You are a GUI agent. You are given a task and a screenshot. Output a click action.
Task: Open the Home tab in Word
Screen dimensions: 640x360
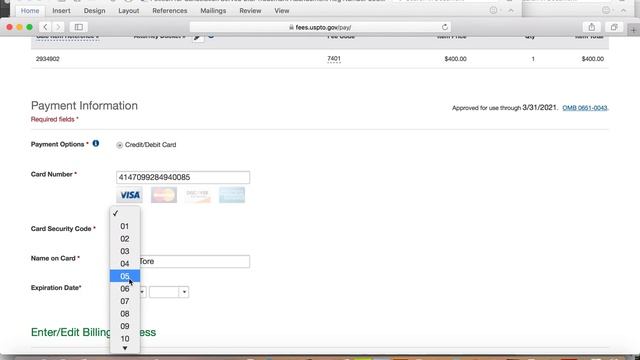tap(30, 11)
